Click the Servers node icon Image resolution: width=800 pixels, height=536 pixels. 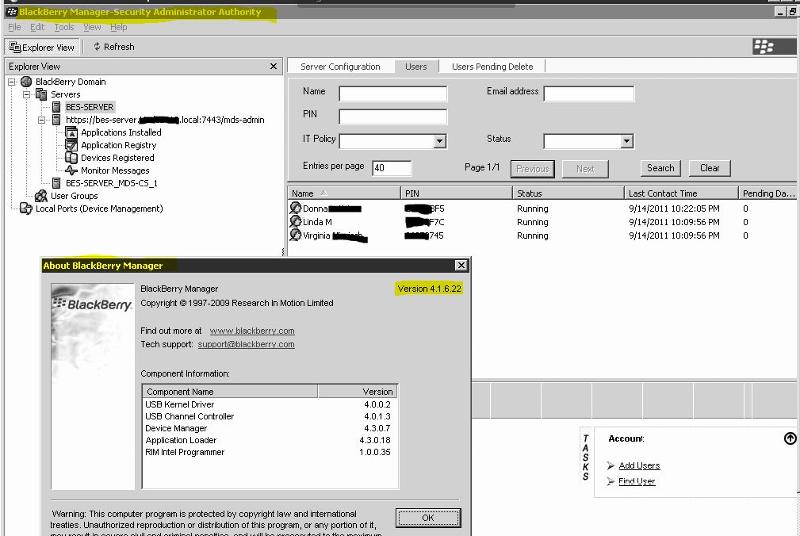tap(42, 94)
